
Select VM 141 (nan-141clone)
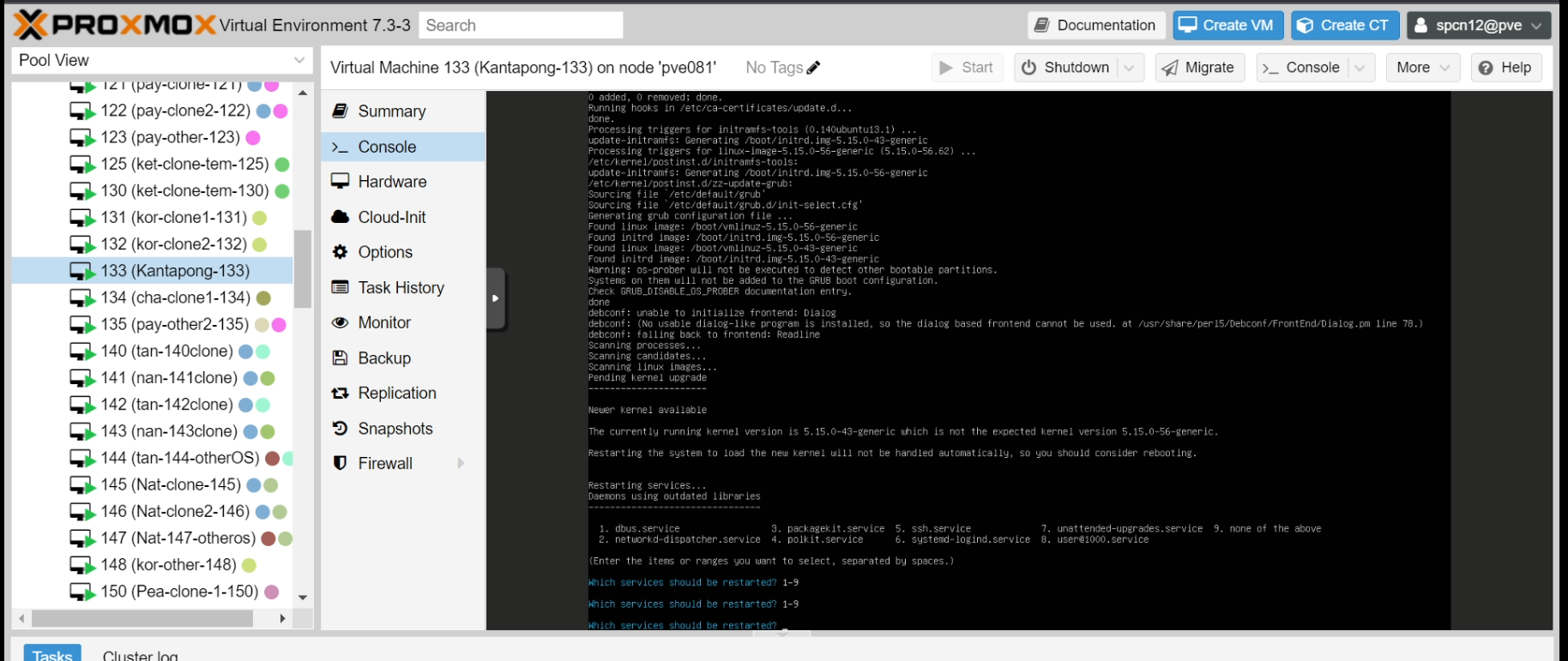(x=152, y=378)
